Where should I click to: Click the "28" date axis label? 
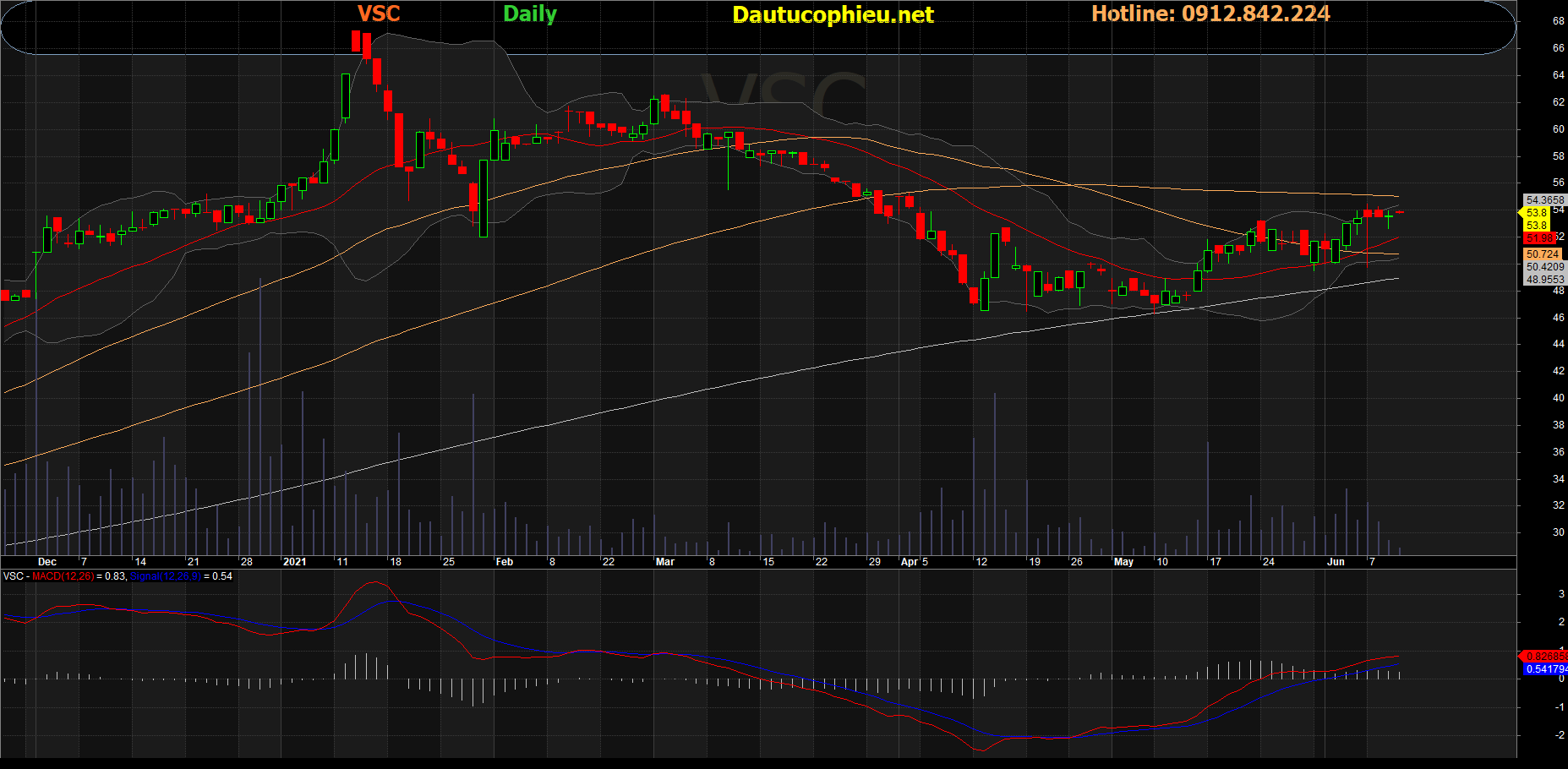click(x=247, y=562)
